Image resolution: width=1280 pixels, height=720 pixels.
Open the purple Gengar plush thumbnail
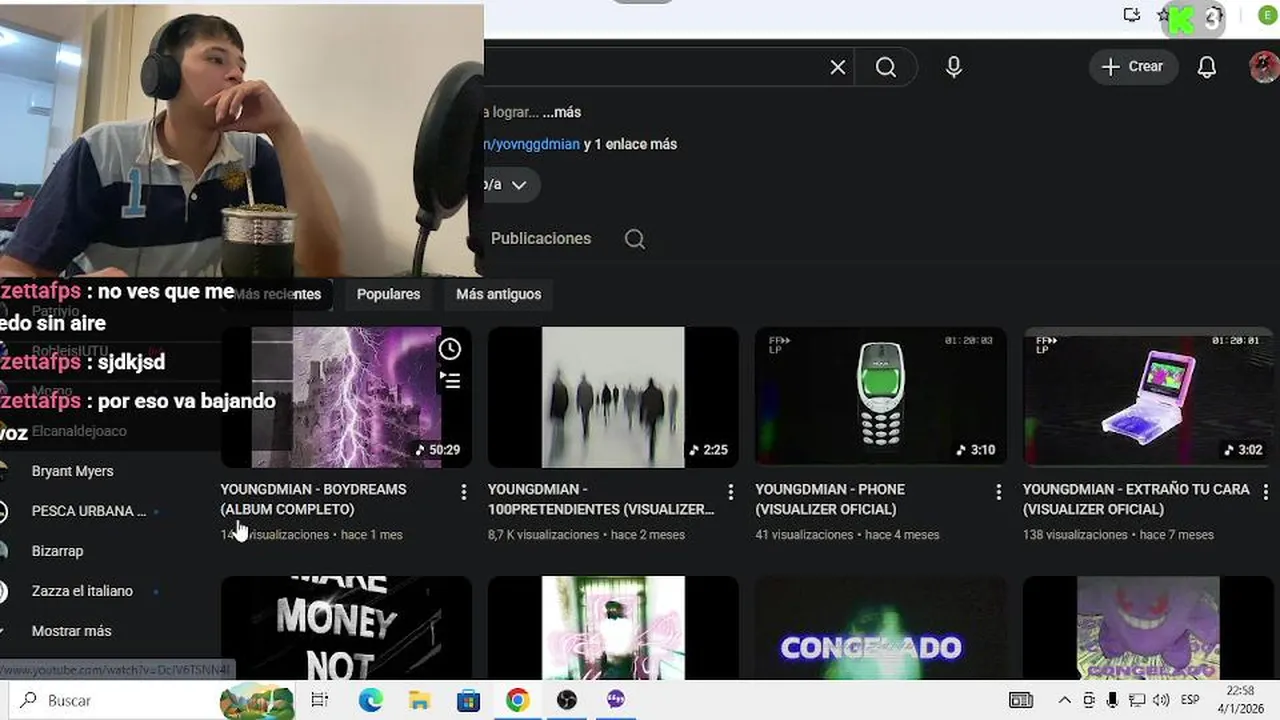click(1148, 628)
